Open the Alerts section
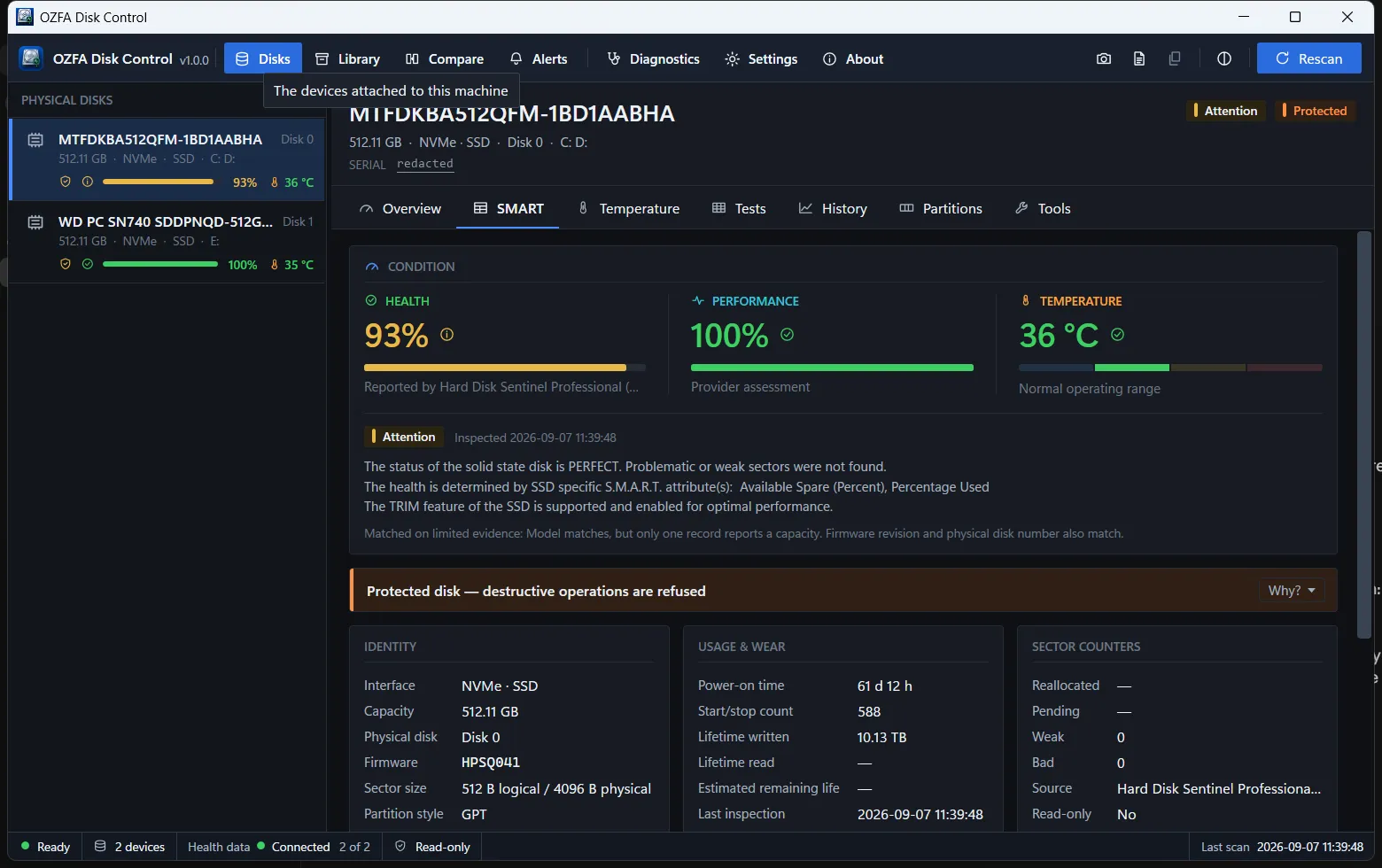 coord(539,58)
